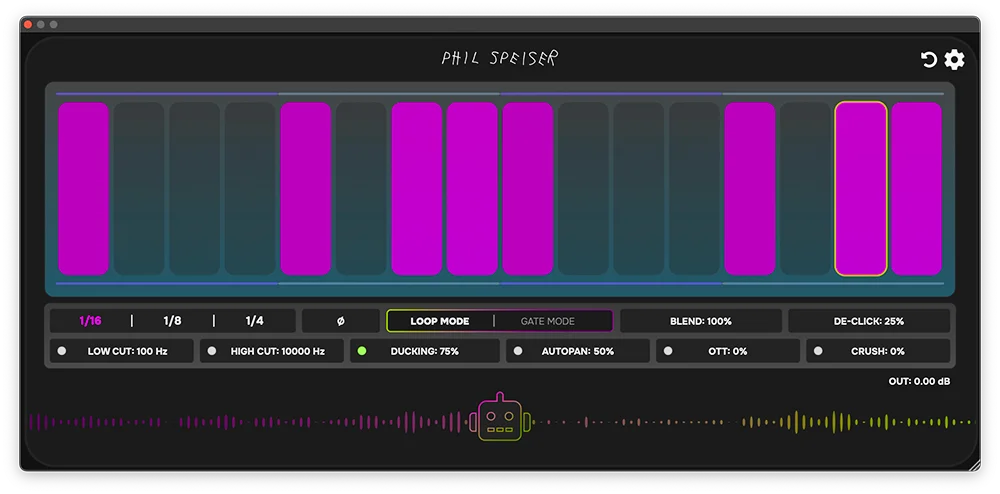This screenshot has width=1000, height=494.
Task: Switch to Loop Mode tab
Action: pos(439,321)
